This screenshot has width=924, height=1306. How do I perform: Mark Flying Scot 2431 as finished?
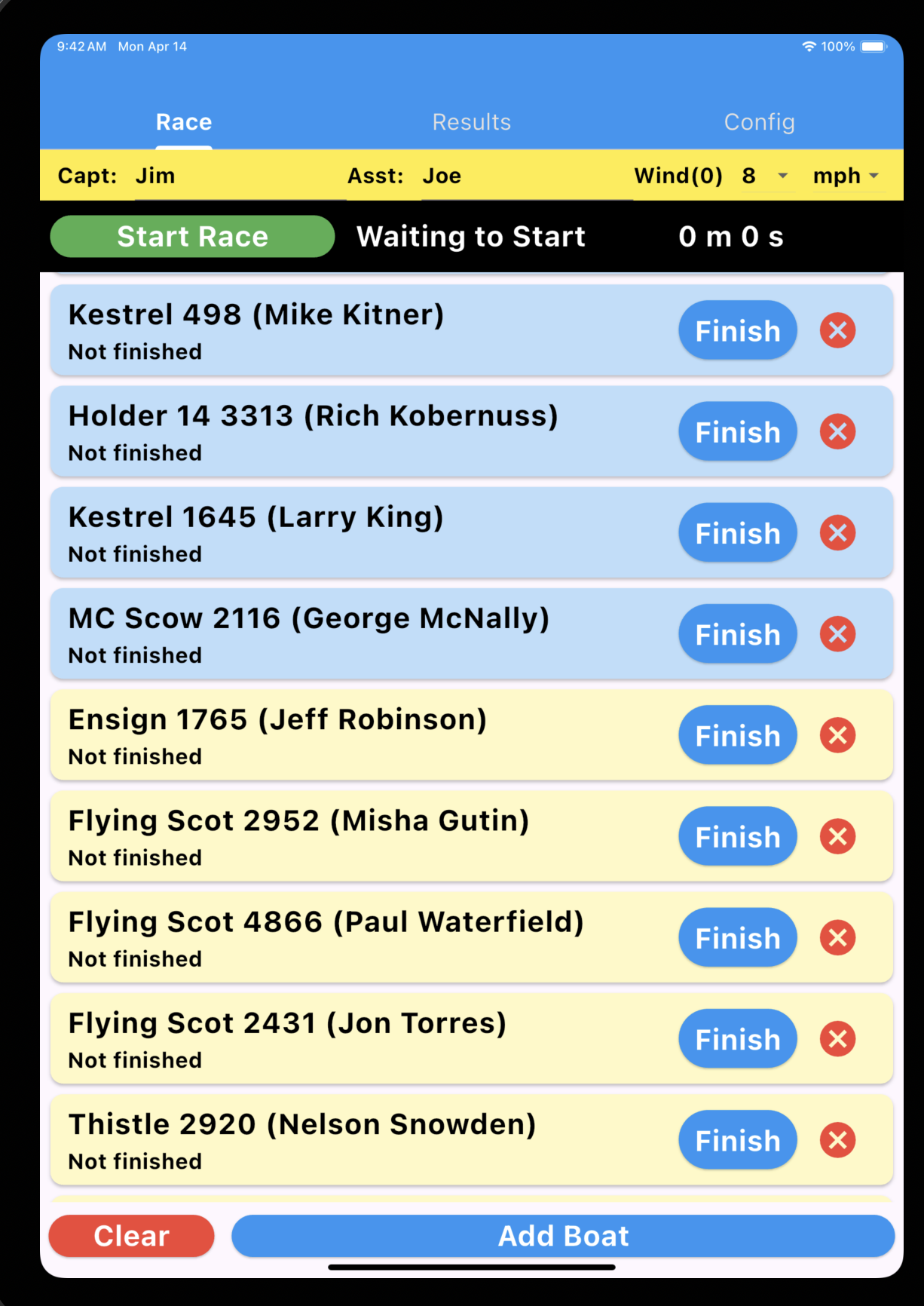pyautogui.click(x=737, y=1039)
